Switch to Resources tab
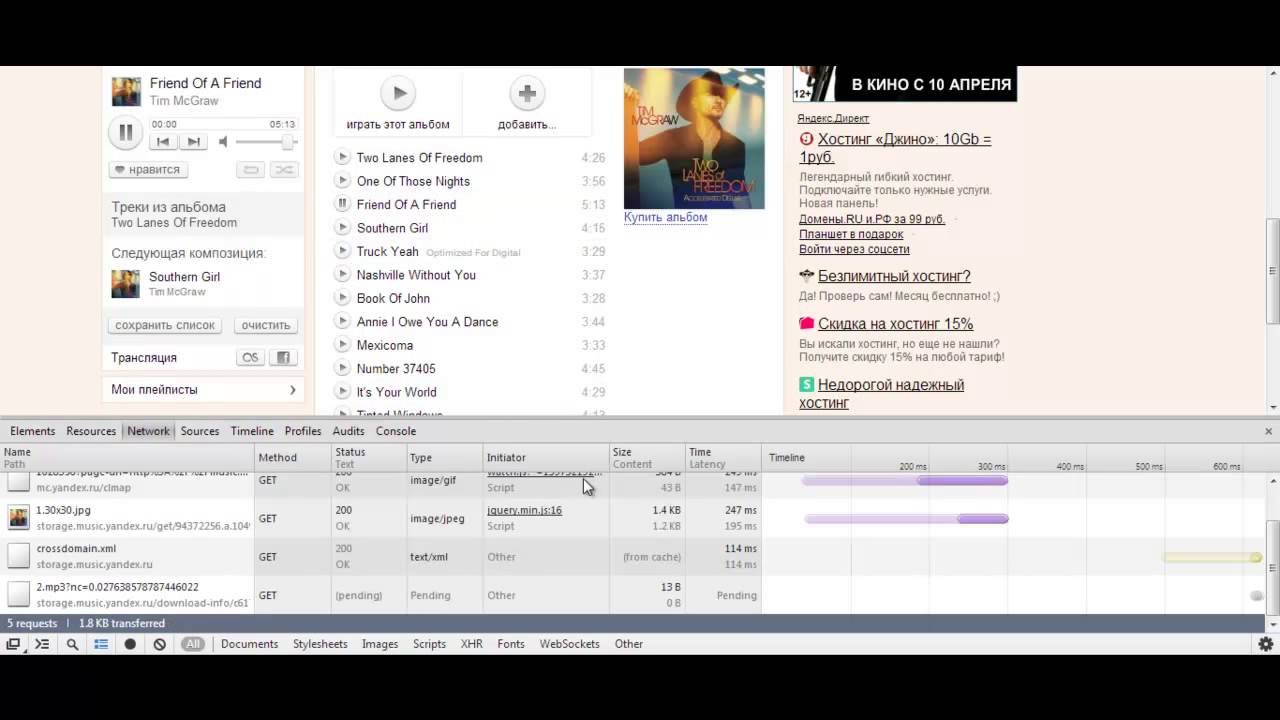 click(91, 431)
